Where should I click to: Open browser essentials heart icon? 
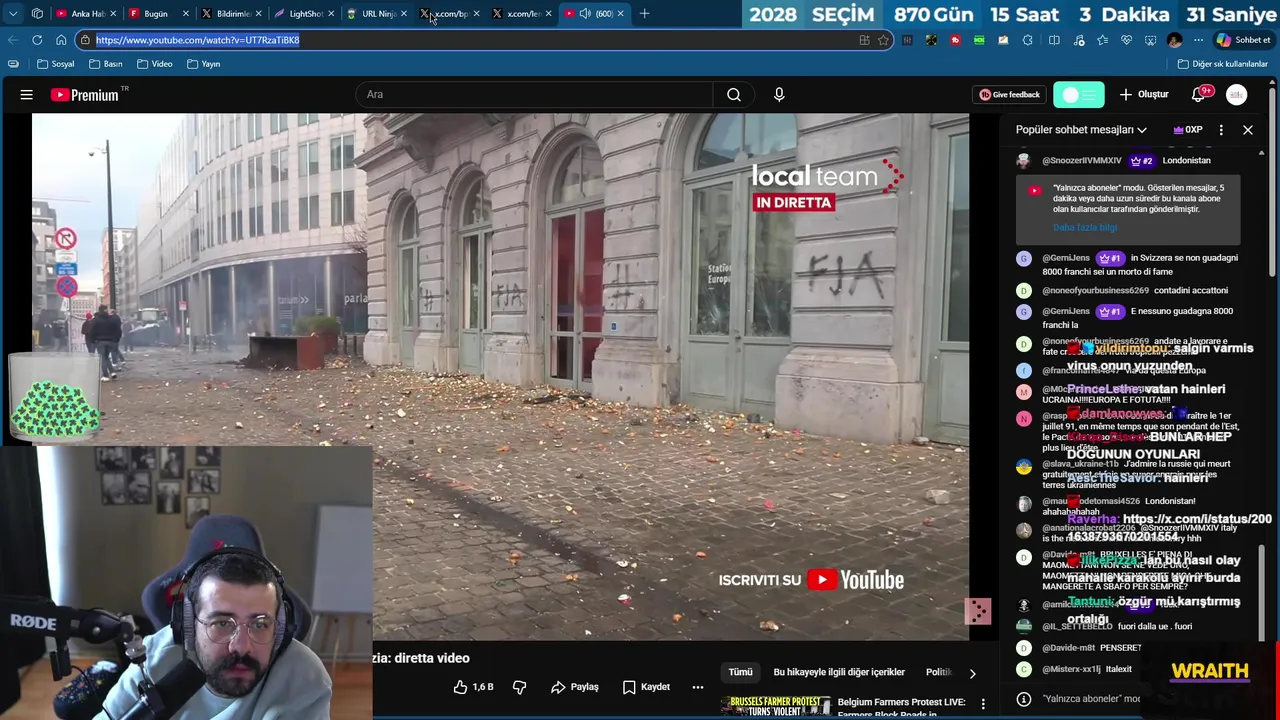coord(1126,40)
